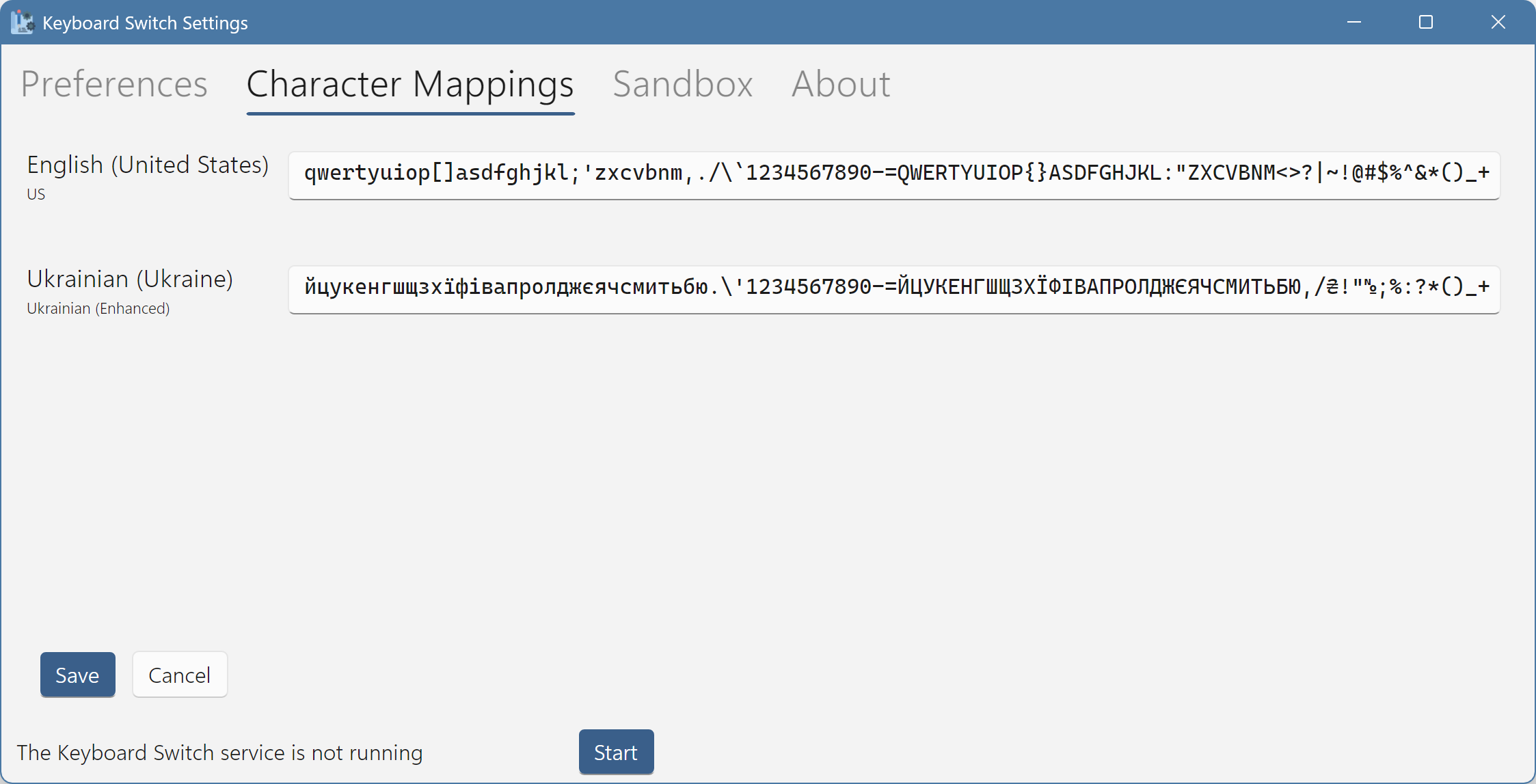Go to the About tab

841,85
